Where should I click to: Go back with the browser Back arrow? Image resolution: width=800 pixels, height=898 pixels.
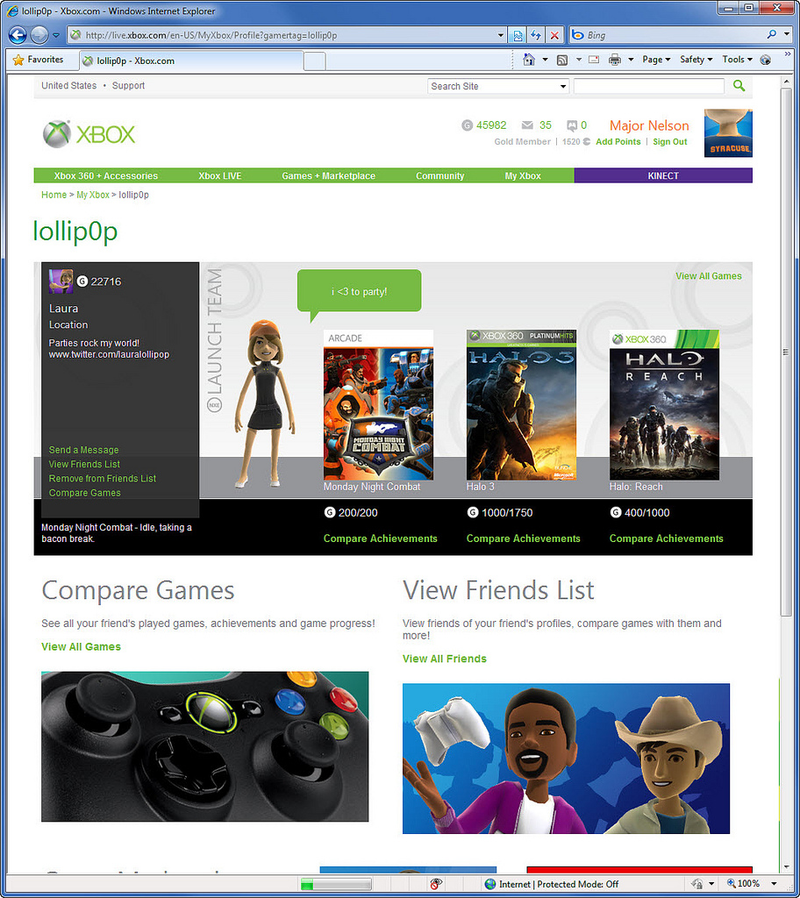pos(18,35)
